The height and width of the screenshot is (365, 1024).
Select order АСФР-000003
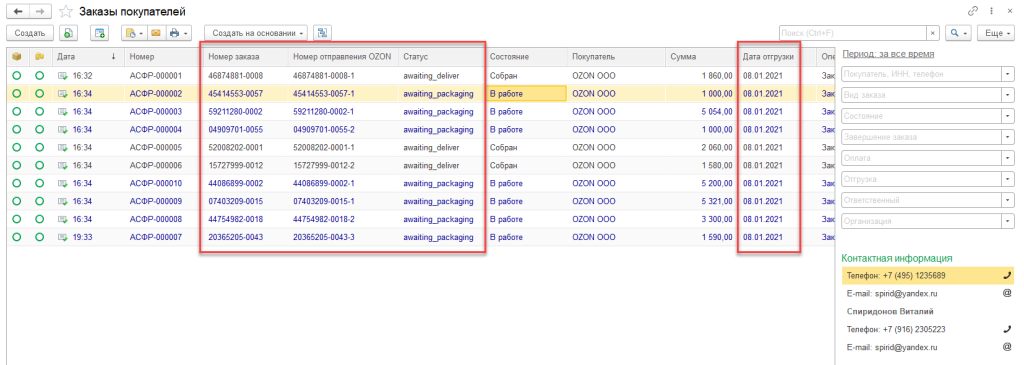[156, 111]
